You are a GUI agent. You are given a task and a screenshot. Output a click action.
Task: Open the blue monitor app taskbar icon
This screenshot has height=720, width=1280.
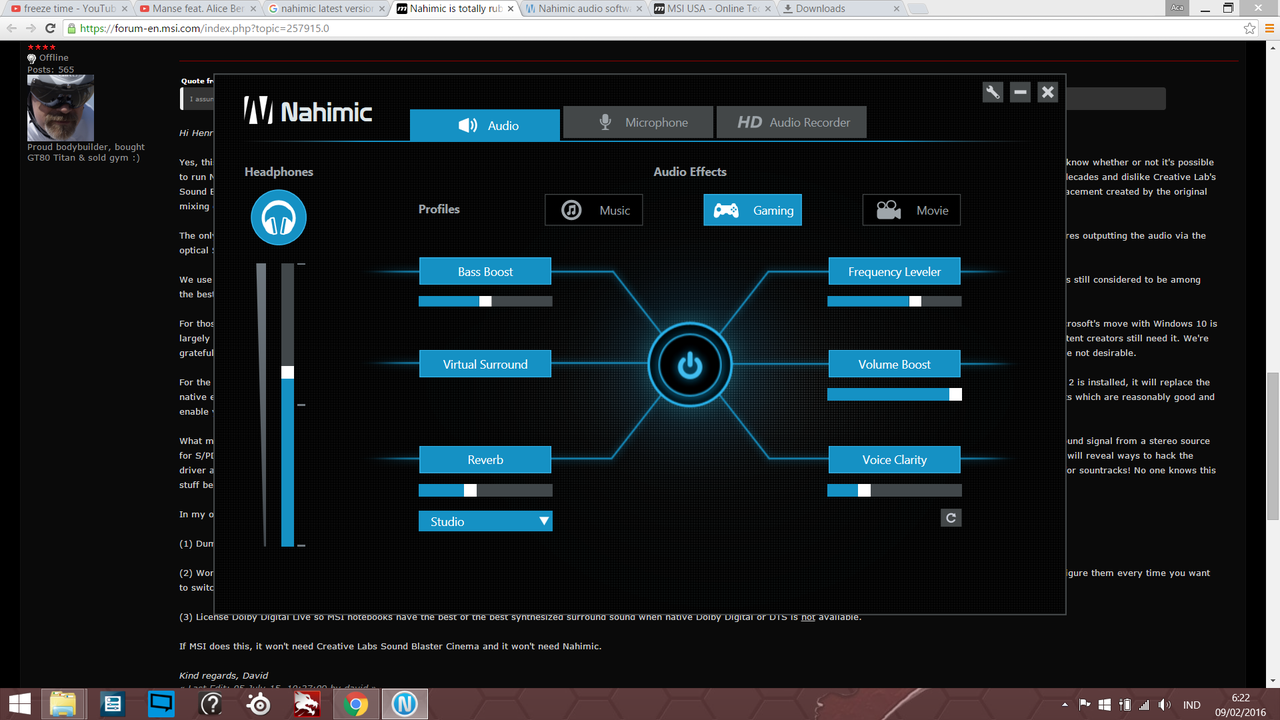click(161, 704)
